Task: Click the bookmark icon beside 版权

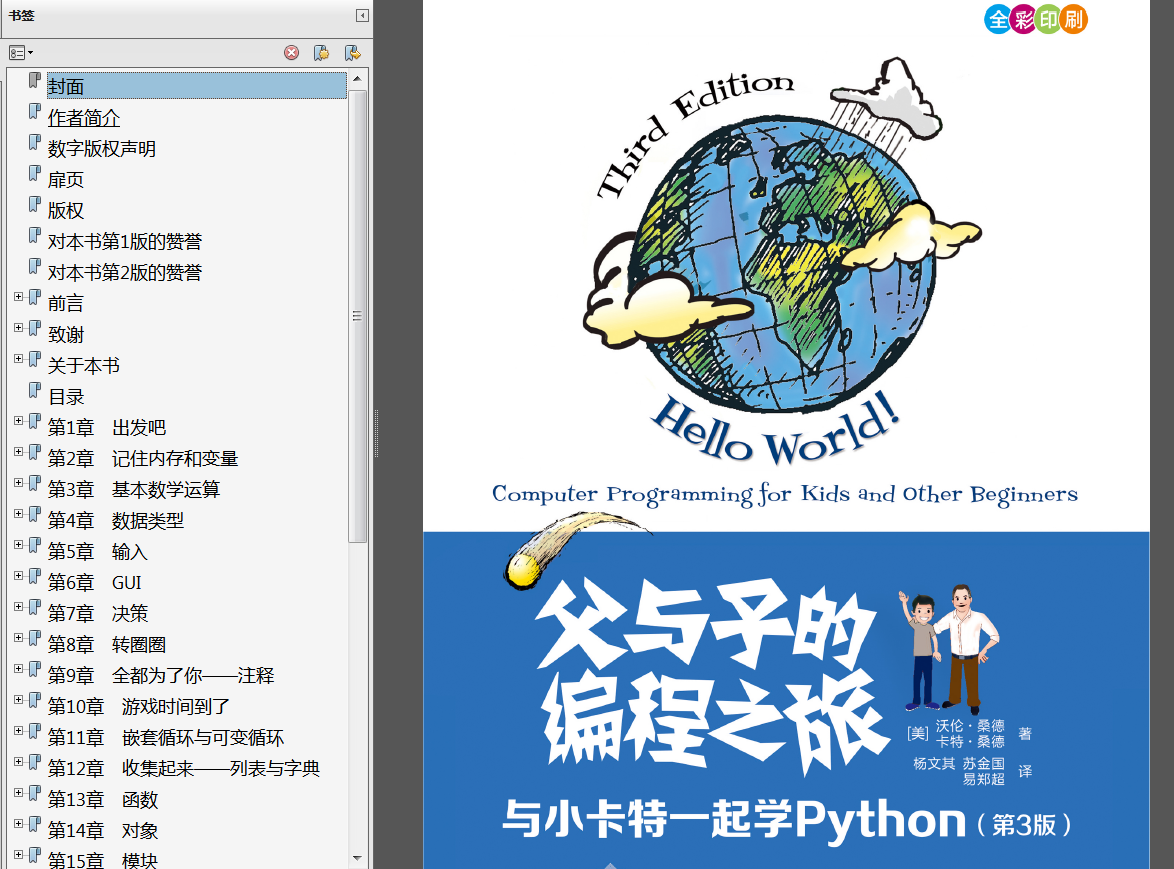Action: (34, 204)
